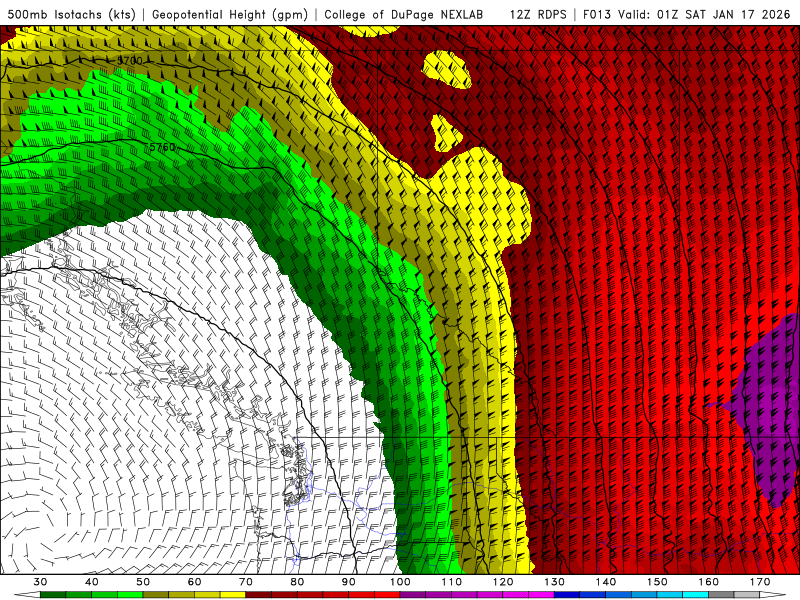The width and height of the screenshot is (800, 600).
Task: Select the first purple swatch after 100 tick
Action: click(x=413, y=595)
